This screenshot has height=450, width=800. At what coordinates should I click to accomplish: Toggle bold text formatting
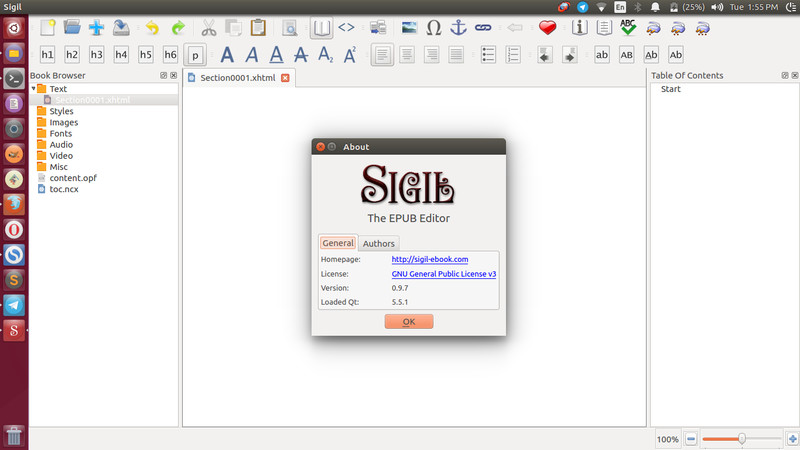click(227, 55)
